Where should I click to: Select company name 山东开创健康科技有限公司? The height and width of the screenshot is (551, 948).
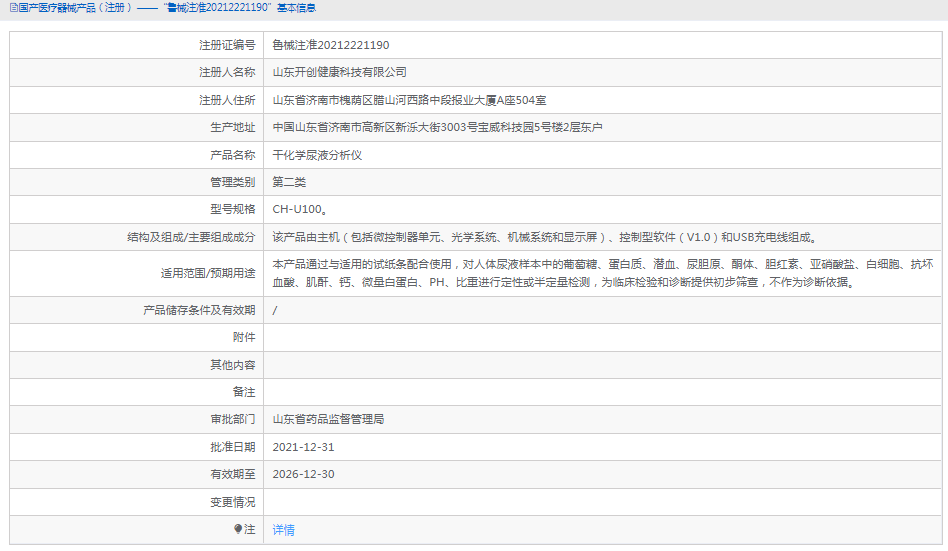click(339, 73)
